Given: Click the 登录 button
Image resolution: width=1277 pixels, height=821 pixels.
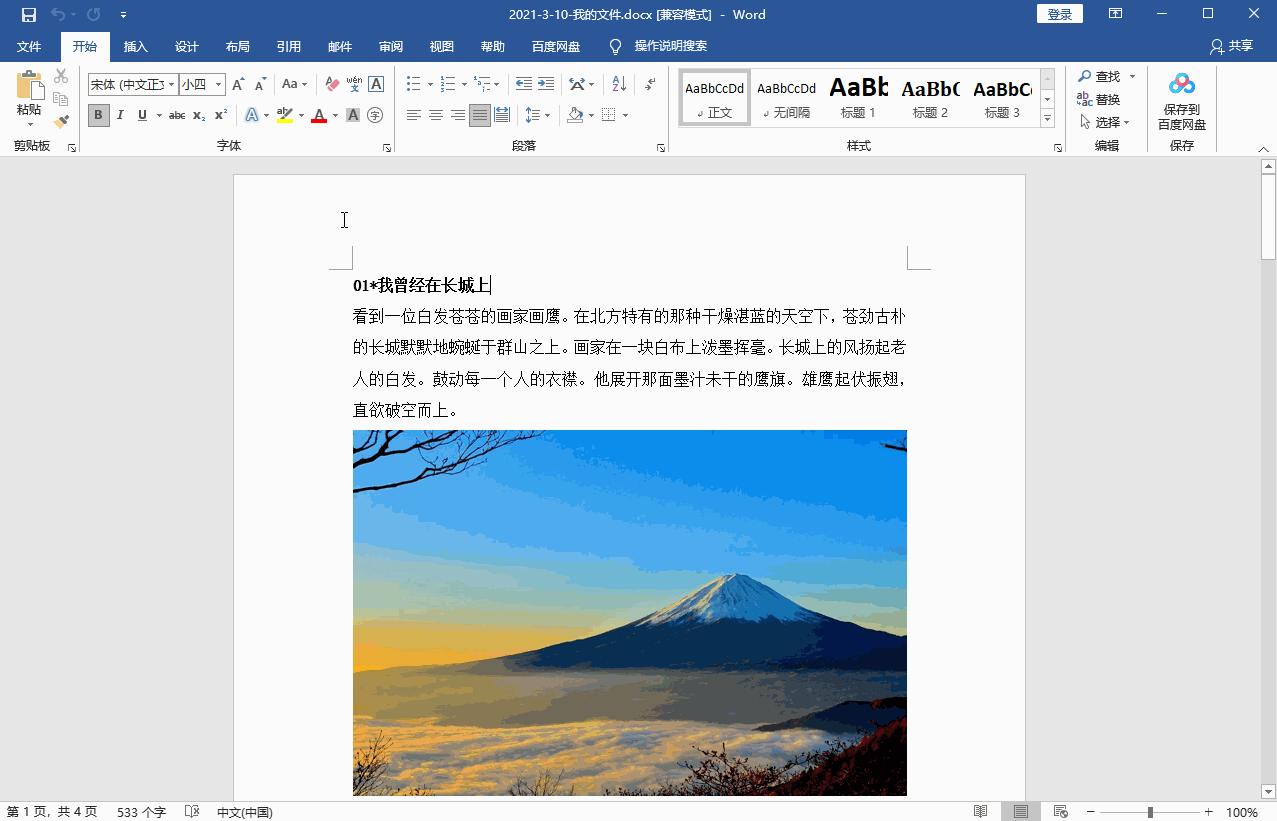Looking at the screenshot, I should [1058, 14].
